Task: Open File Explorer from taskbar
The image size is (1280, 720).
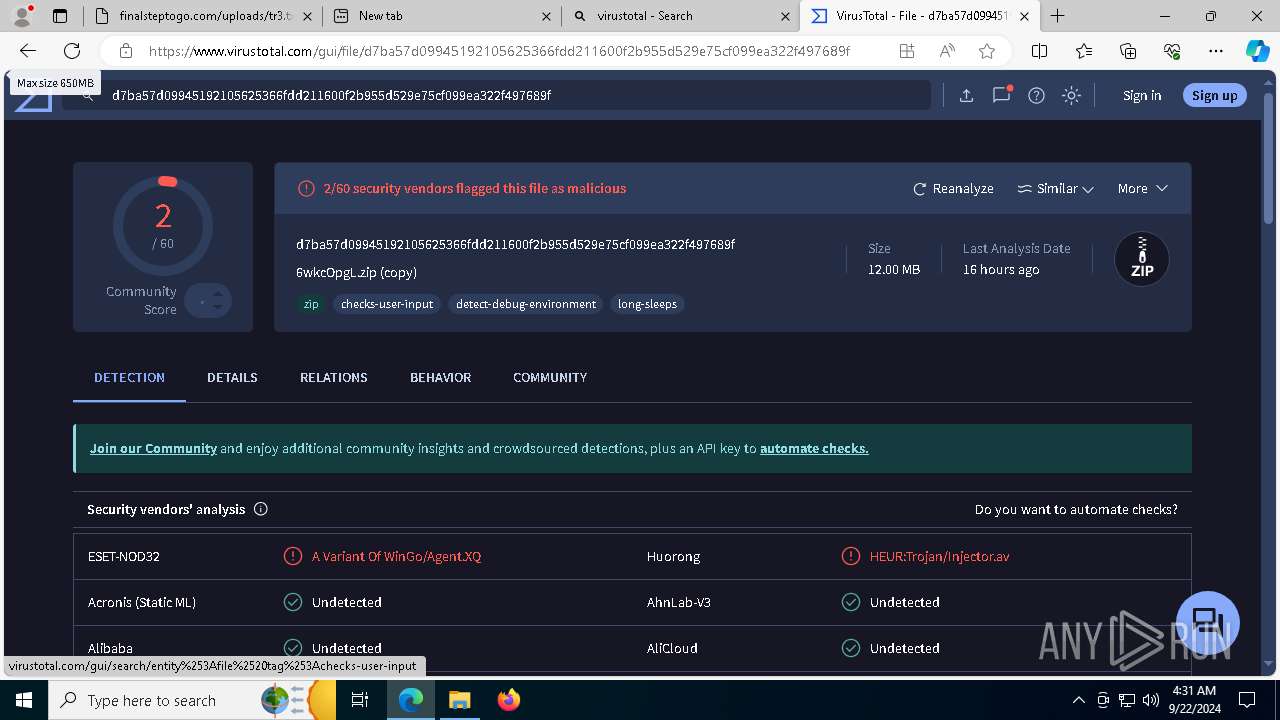Action: coord(460,700)
